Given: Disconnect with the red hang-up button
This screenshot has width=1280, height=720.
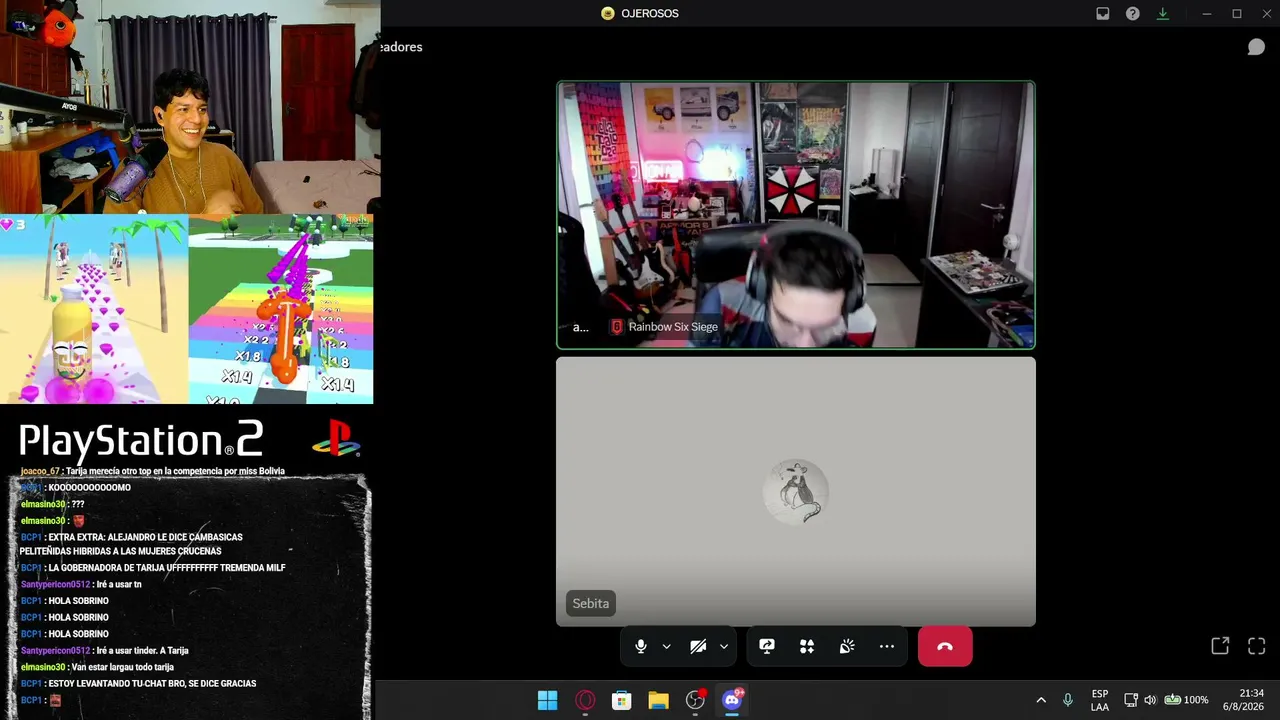Looking at the screenshot, I should pyautogui.click(x=945, y=646).
